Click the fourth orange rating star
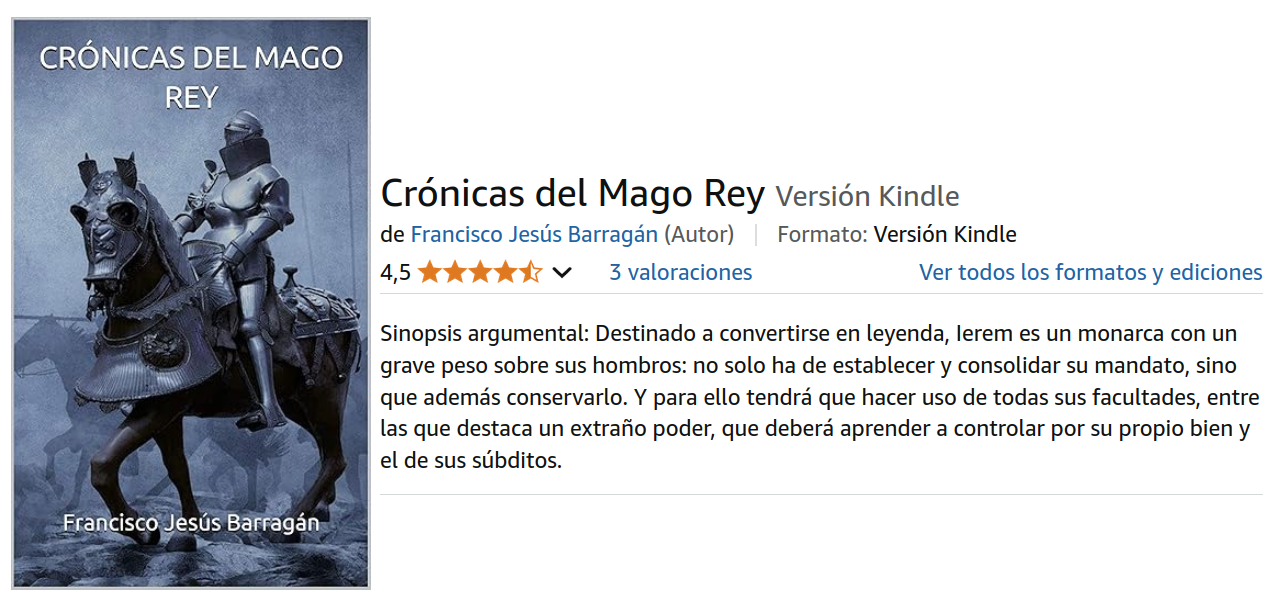The image size is (1281, 603). (x=505, y=272)
